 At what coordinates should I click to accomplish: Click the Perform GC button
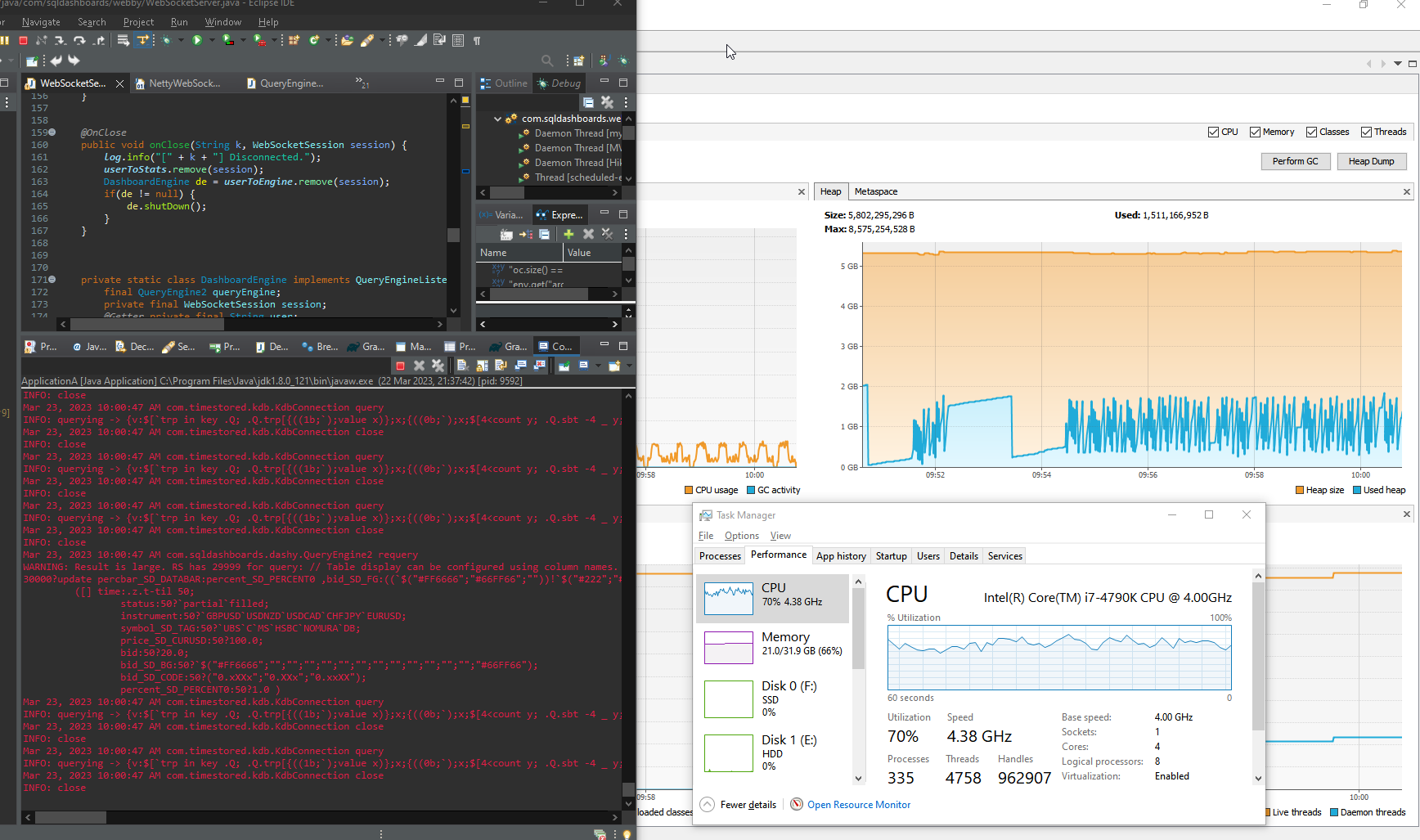tap(1295, 161)
